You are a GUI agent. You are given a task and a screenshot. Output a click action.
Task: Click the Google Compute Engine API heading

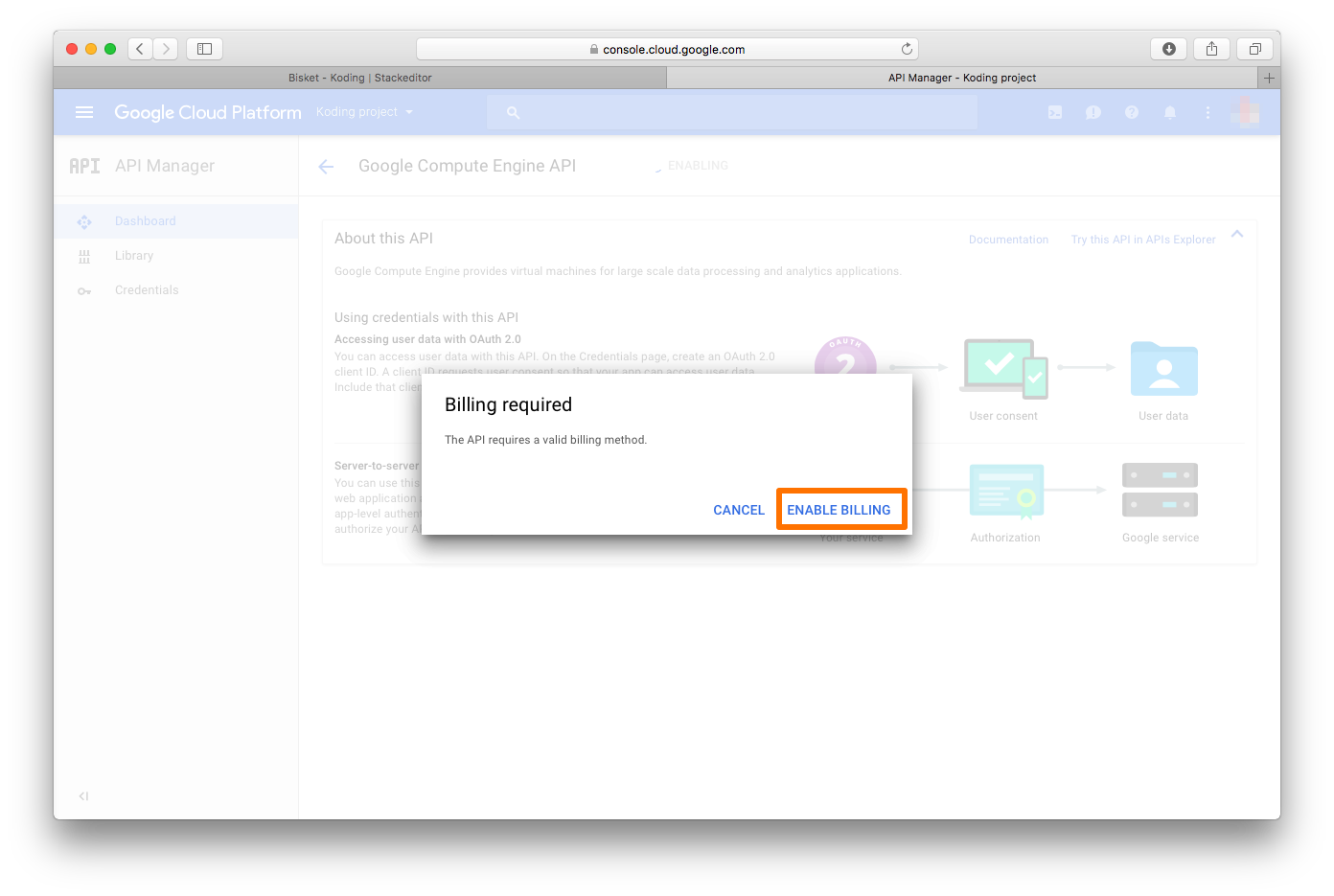467,166
